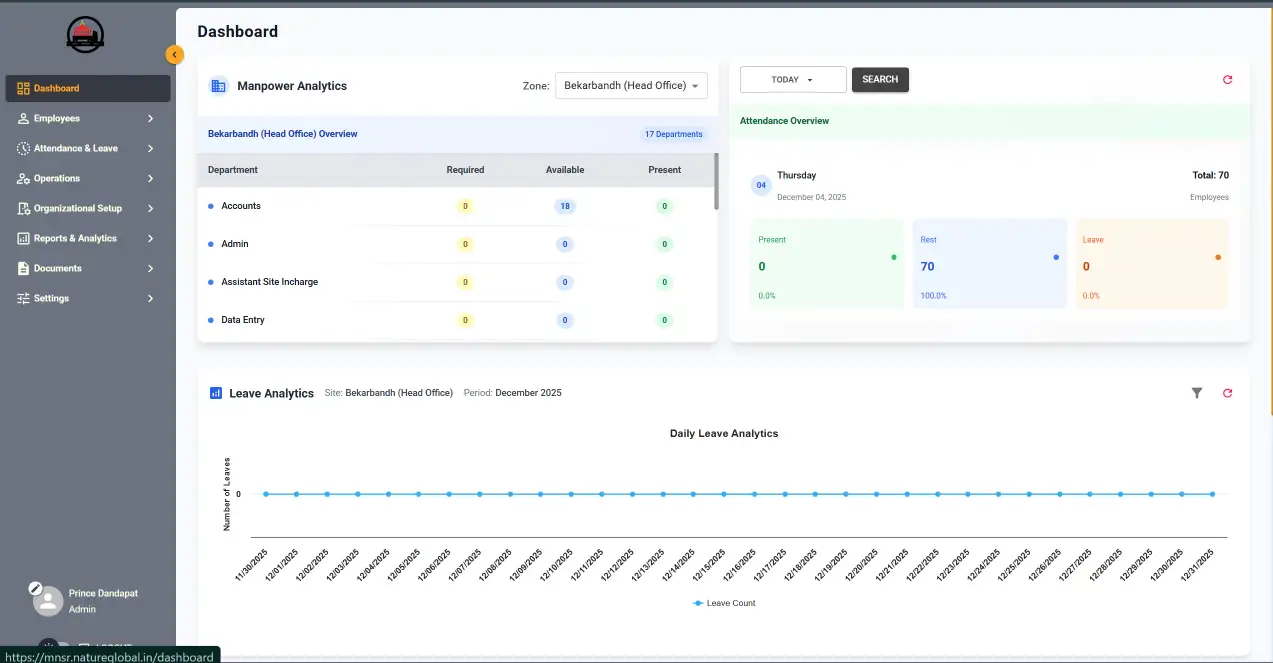
Task: Refresh the Leave Analytics chart
Action: point(1227,393)
